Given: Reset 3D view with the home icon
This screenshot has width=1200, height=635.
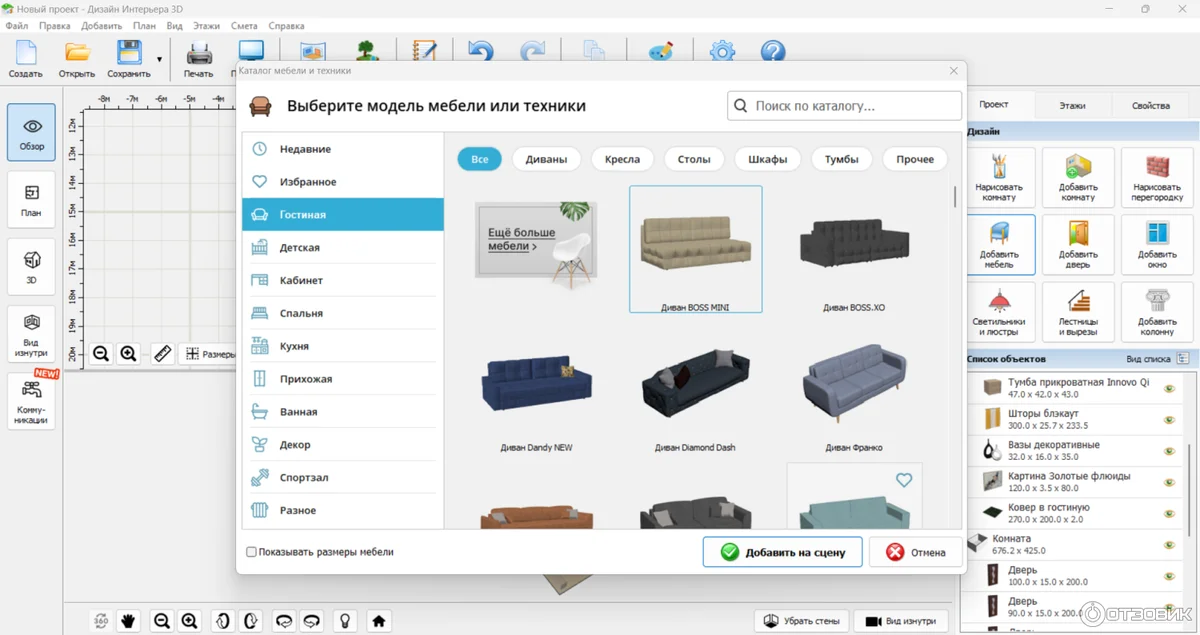Looking at the screenshot, I should coord(379,621).
